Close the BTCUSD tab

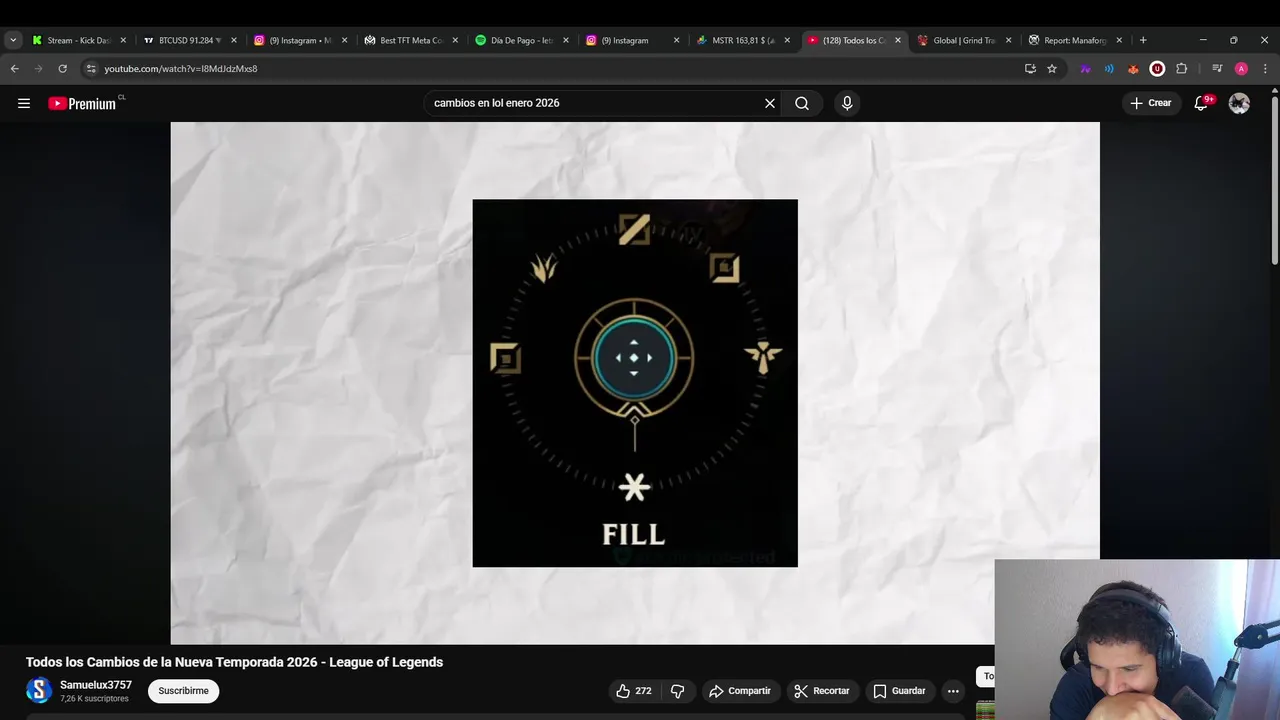point(234,40)
